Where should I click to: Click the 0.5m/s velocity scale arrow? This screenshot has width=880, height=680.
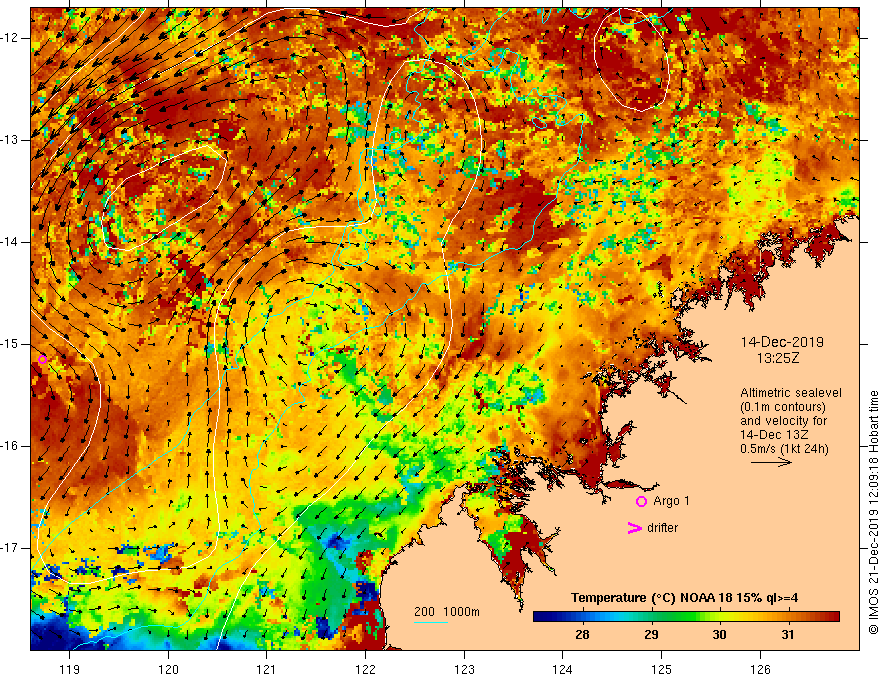tap(771, 462)
